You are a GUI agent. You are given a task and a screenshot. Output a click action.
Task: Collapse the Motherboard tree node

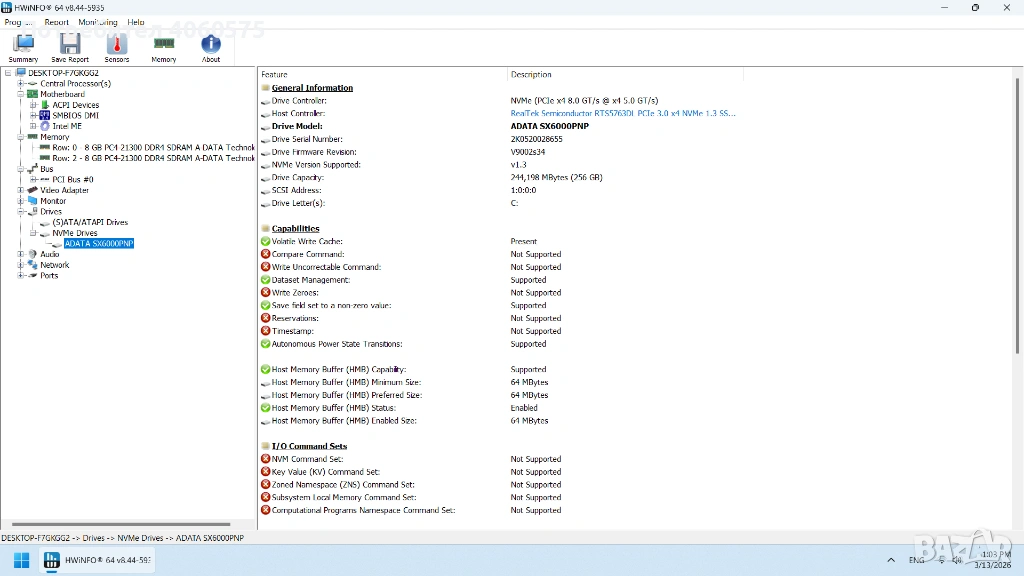coord(21,94)
